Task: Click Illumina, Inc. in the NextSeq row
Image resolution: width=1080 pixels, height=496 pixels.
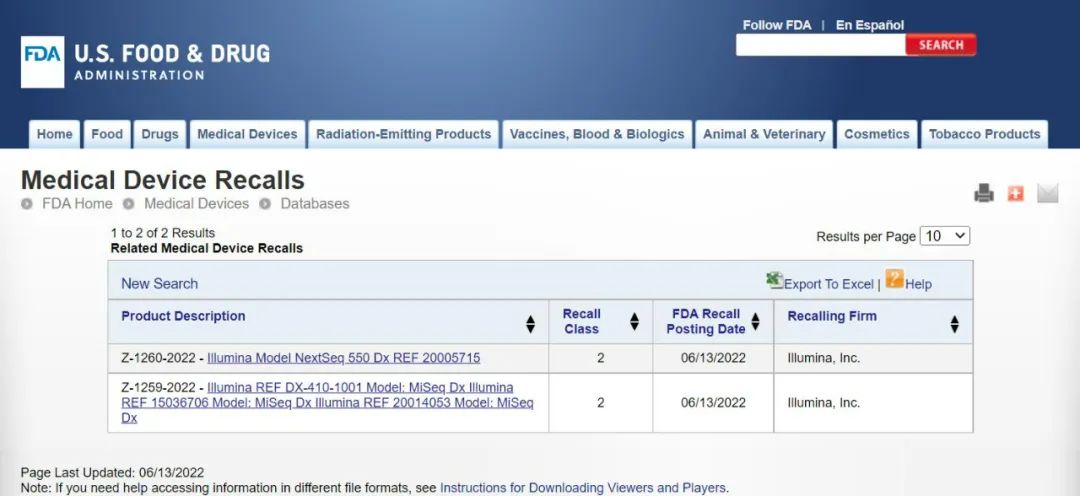Action: click(824, 358)
